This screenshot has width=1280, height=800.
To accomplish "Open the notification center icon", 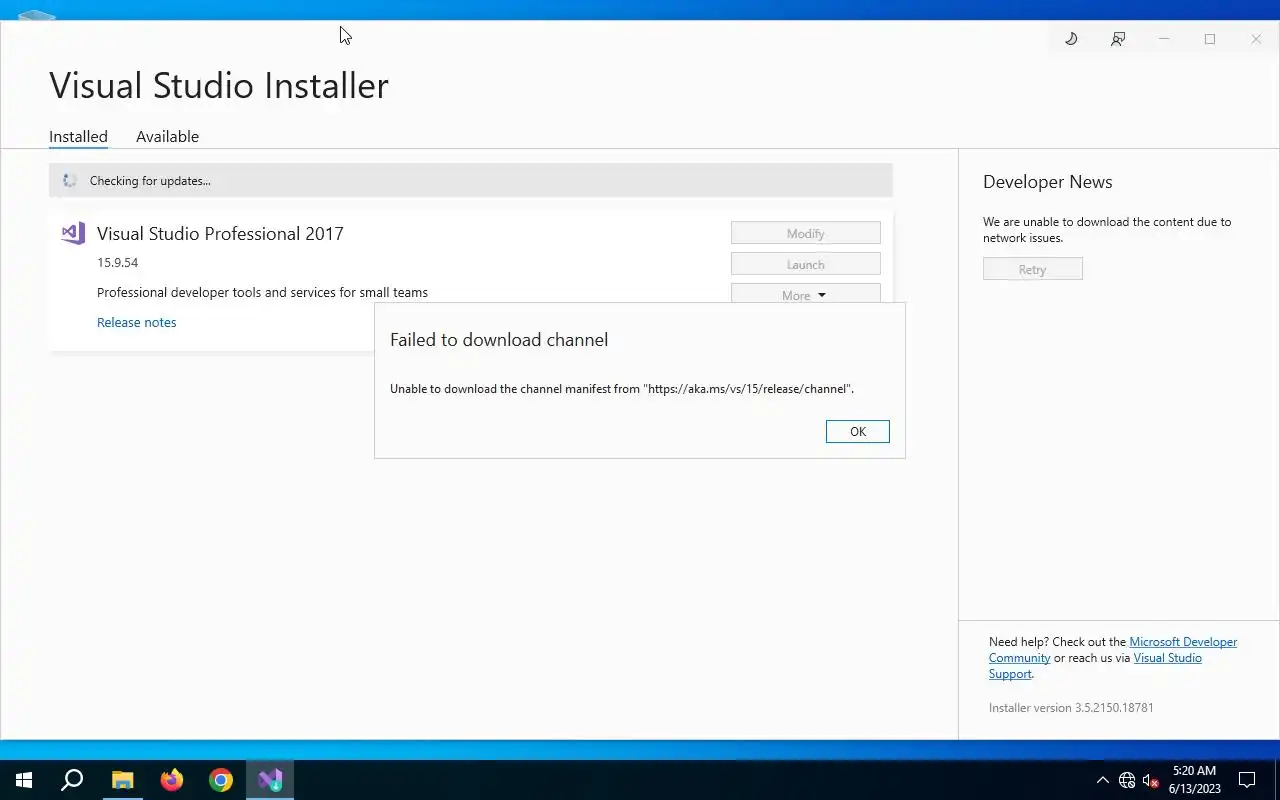I will point(1247,780).
